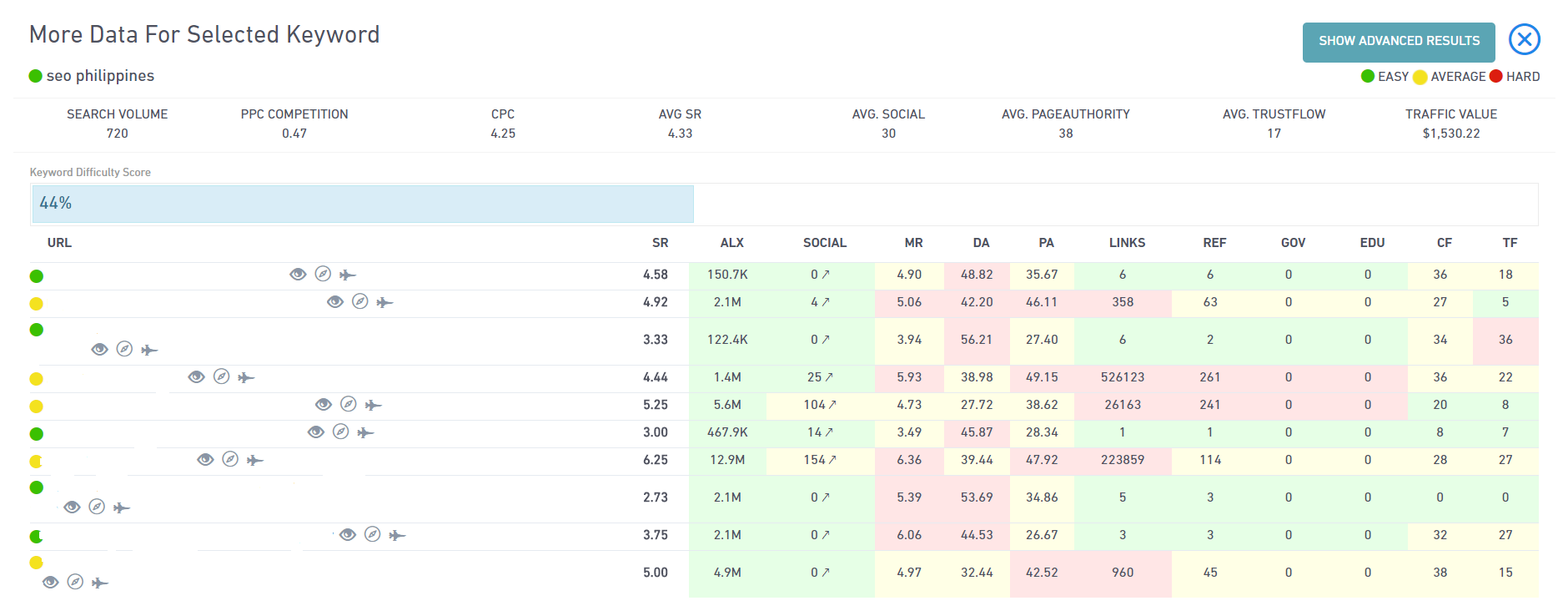
Task: Click the Show Advanced Results button
Action: (1399, 41)
